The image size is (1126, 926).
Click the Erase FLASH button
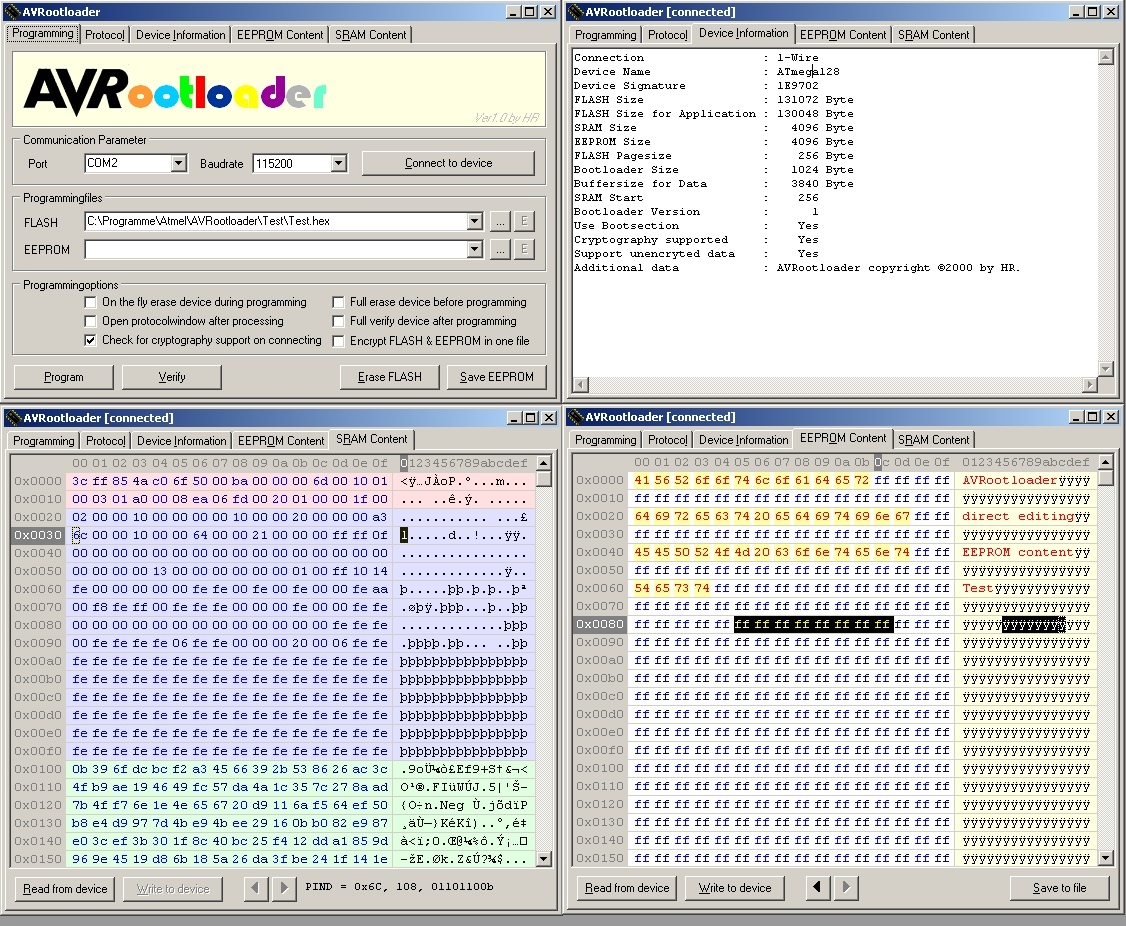coord(389,376)
